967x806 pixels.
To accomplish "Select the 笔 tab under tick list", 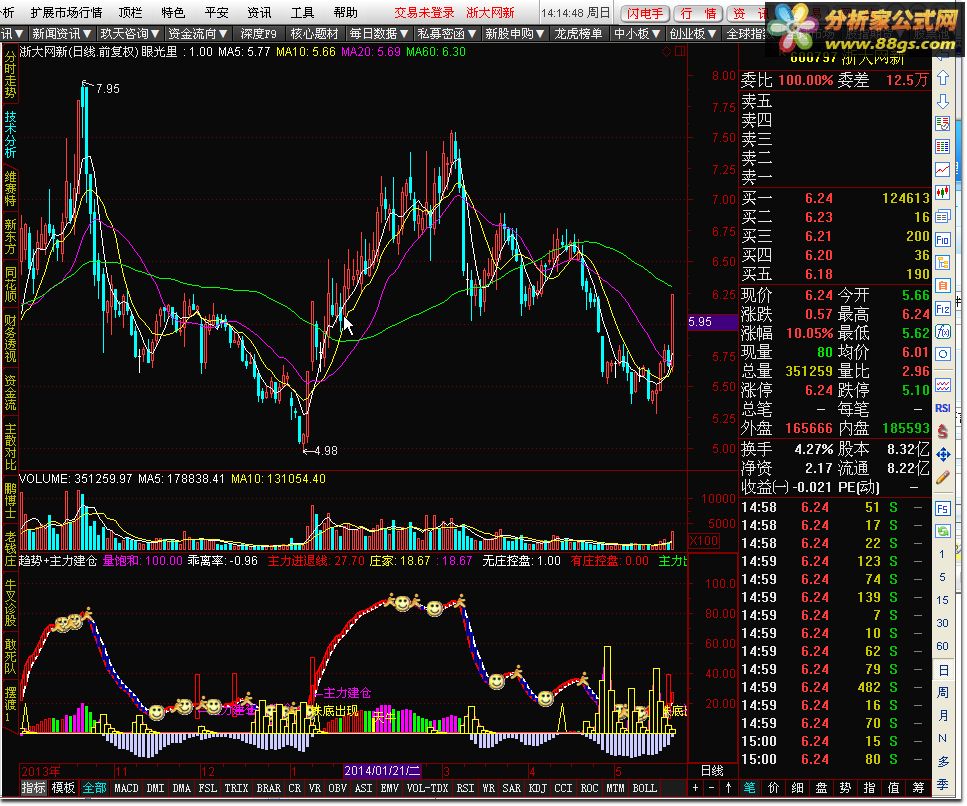I will 749,787.
